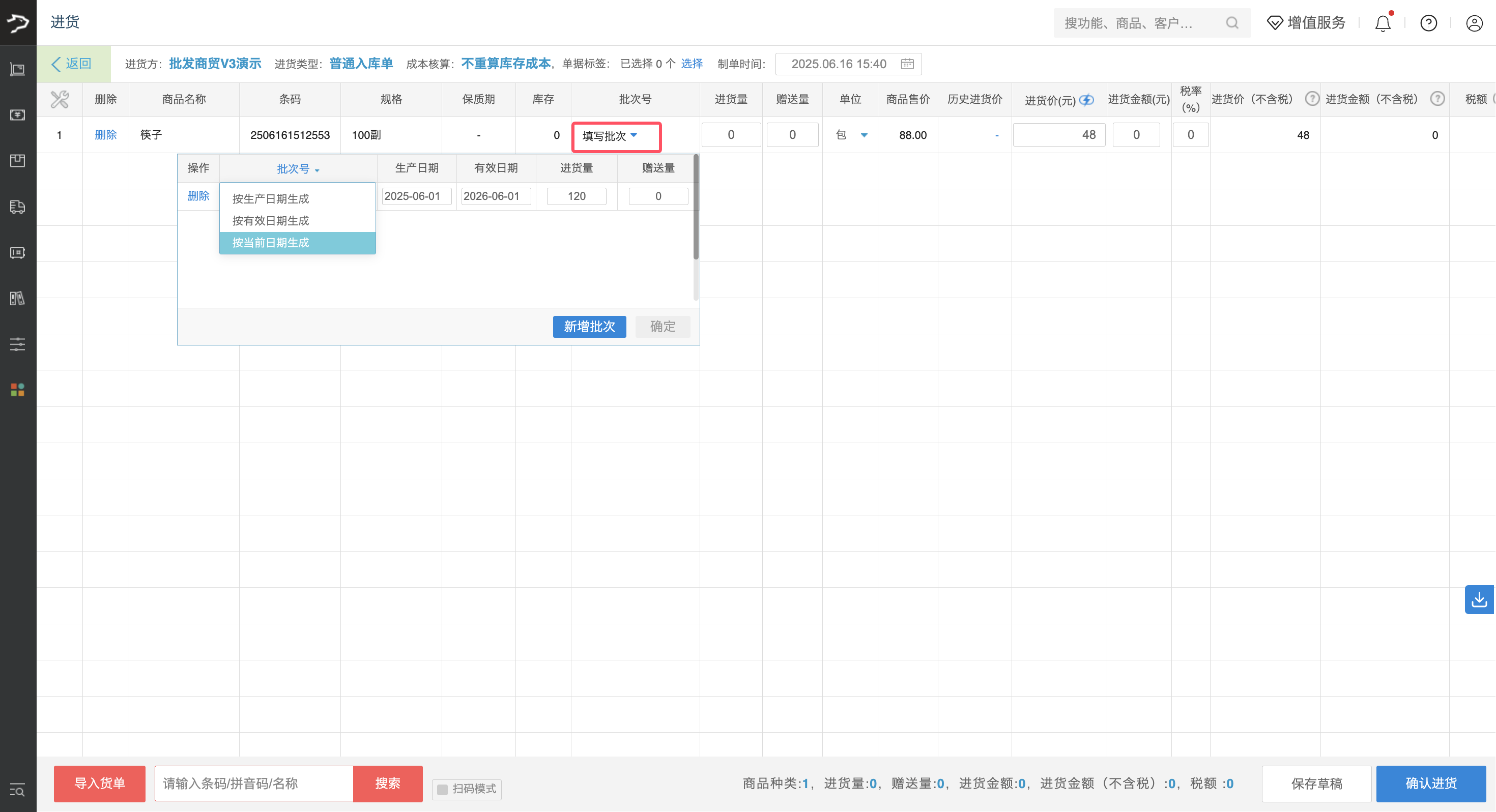
Task: Click the 选择 tag link
Action: [691, 64]
